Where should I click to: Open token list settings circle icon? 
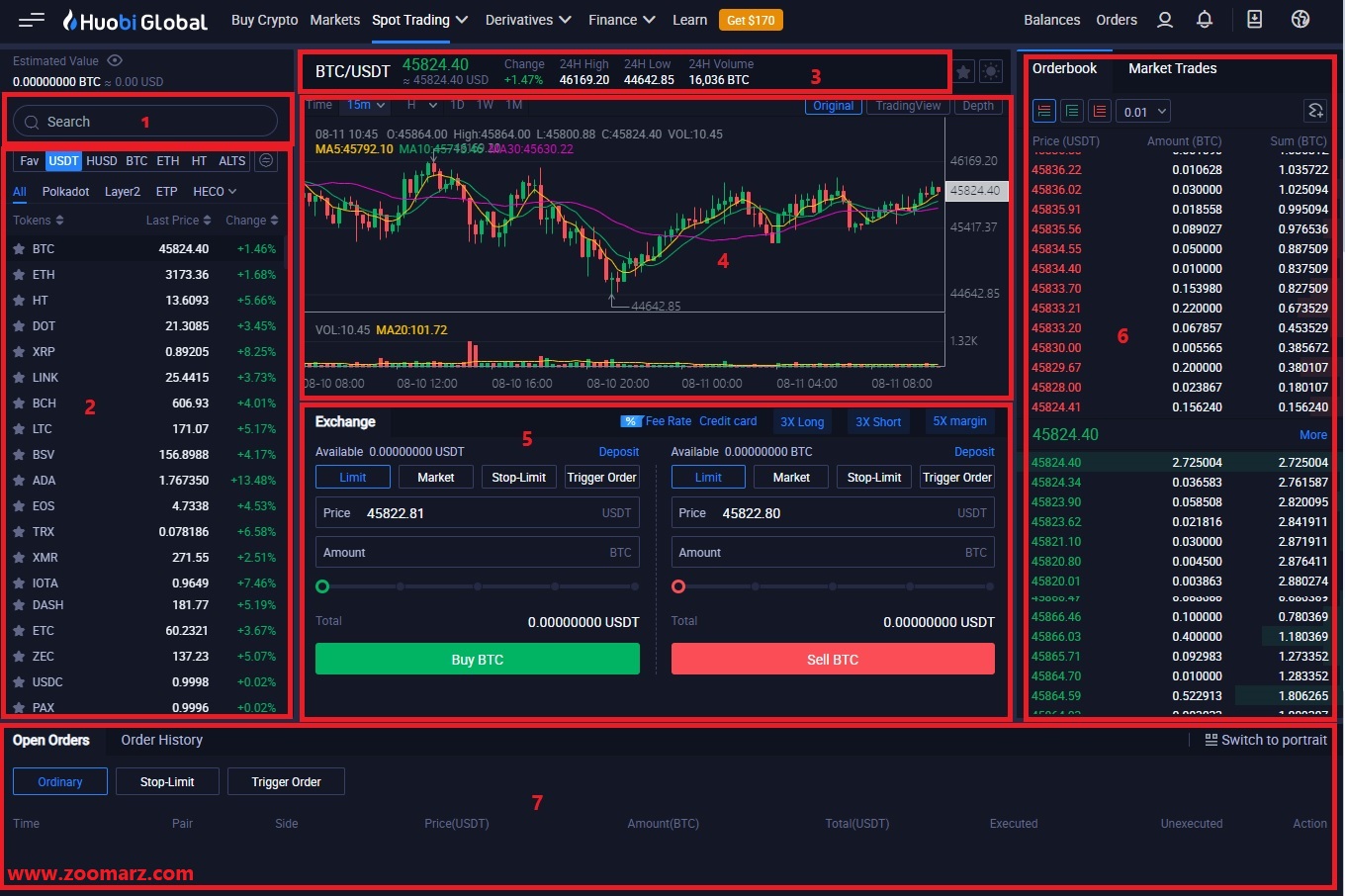tap(266, 160)
